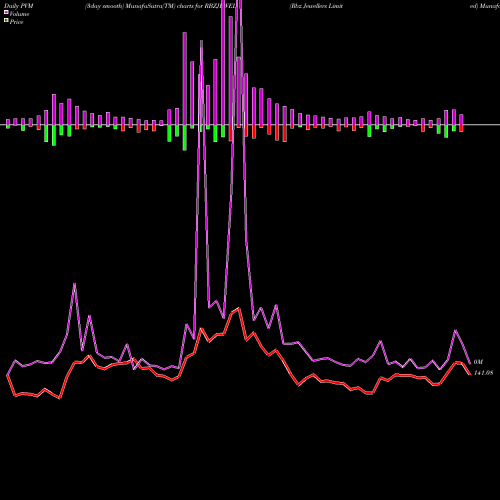Click the 'Daily PVM' title text
This screenshot has width=500, height=500.
(x=19, y=6)
